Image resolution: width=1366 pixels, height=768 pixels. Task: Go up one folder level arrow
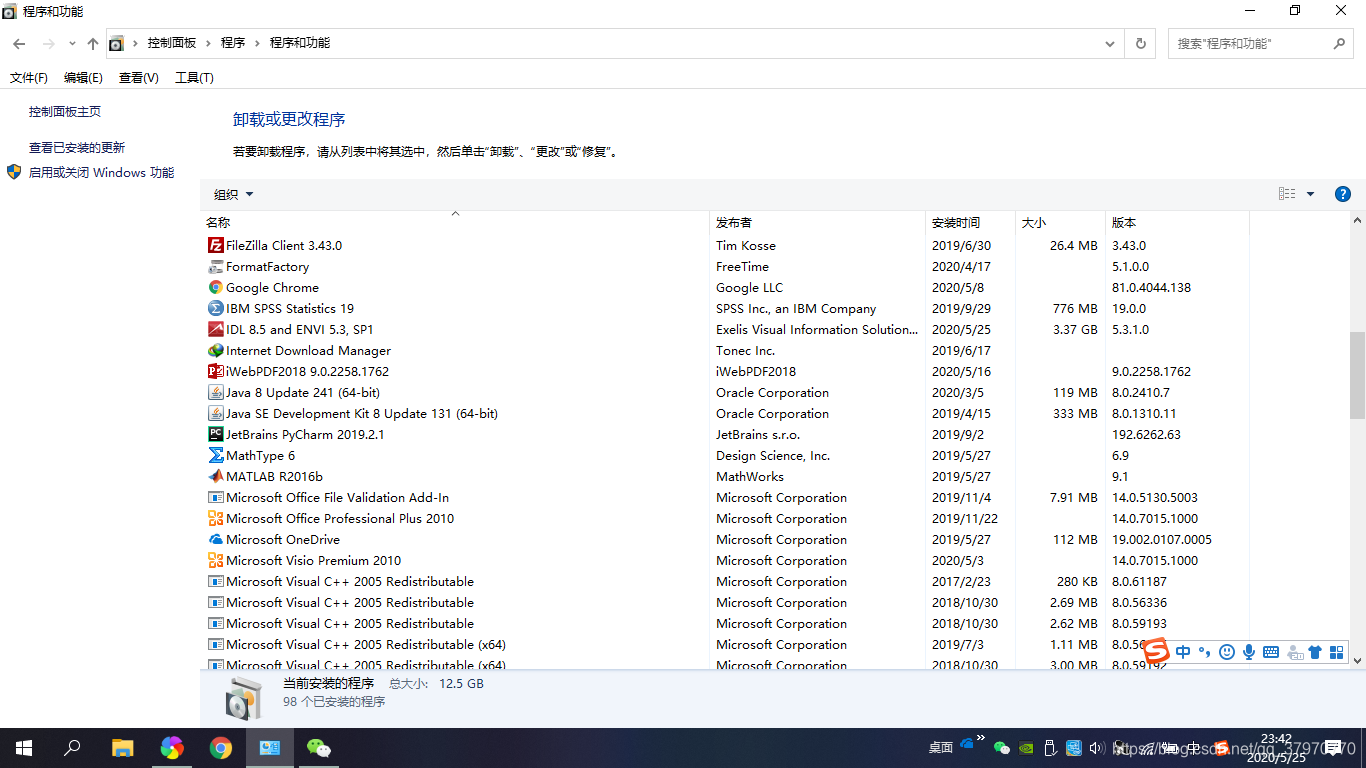pos(92,43)
